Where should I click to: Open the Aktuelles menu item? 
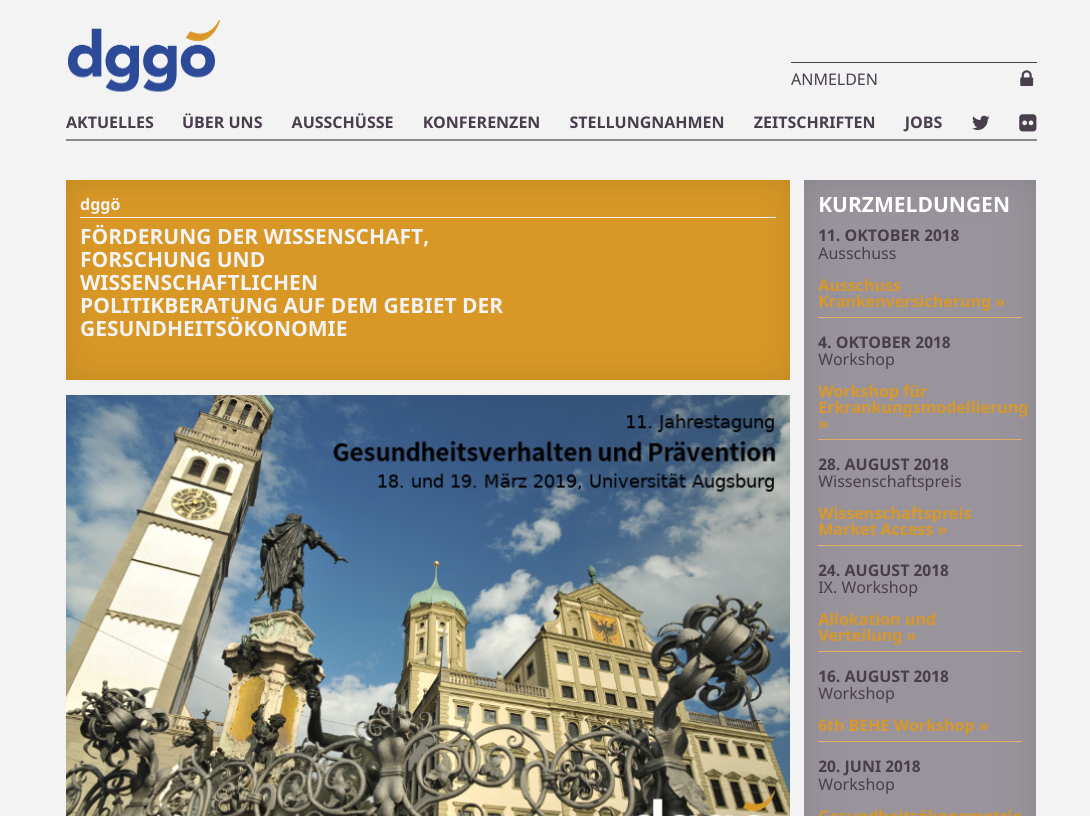click(x=110, y=122)
